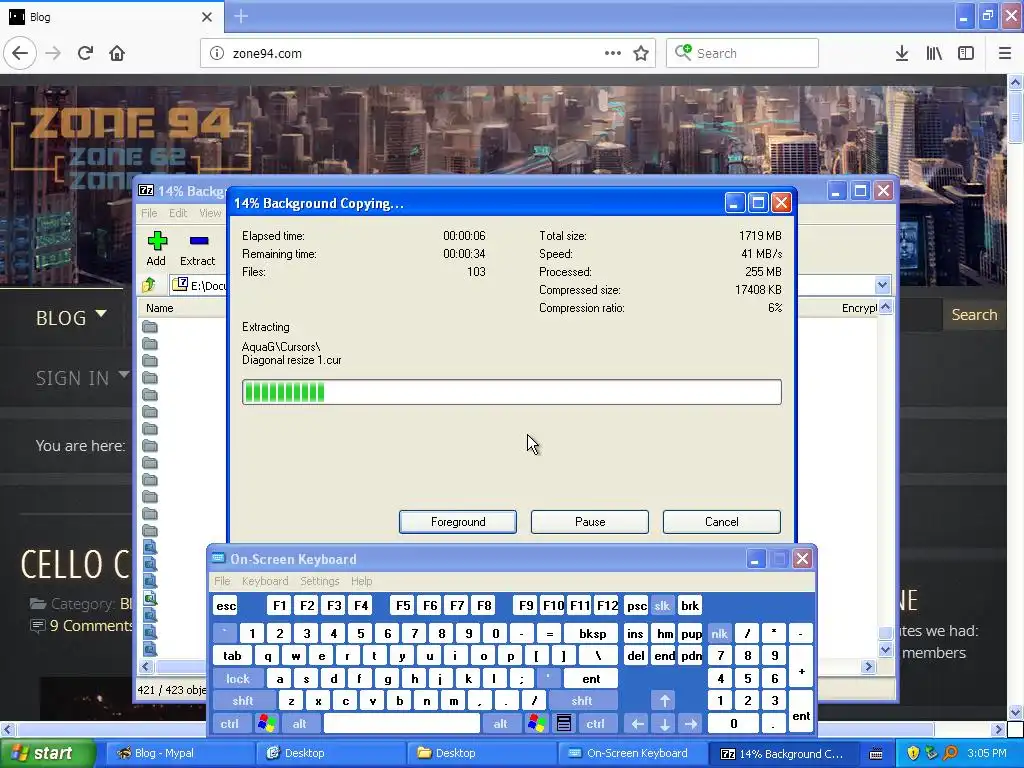Image resolution: width=1024 pixels, height=768 pixels.
Task: Click the F5 key on keyboard
Action: (x=403, y=605)
